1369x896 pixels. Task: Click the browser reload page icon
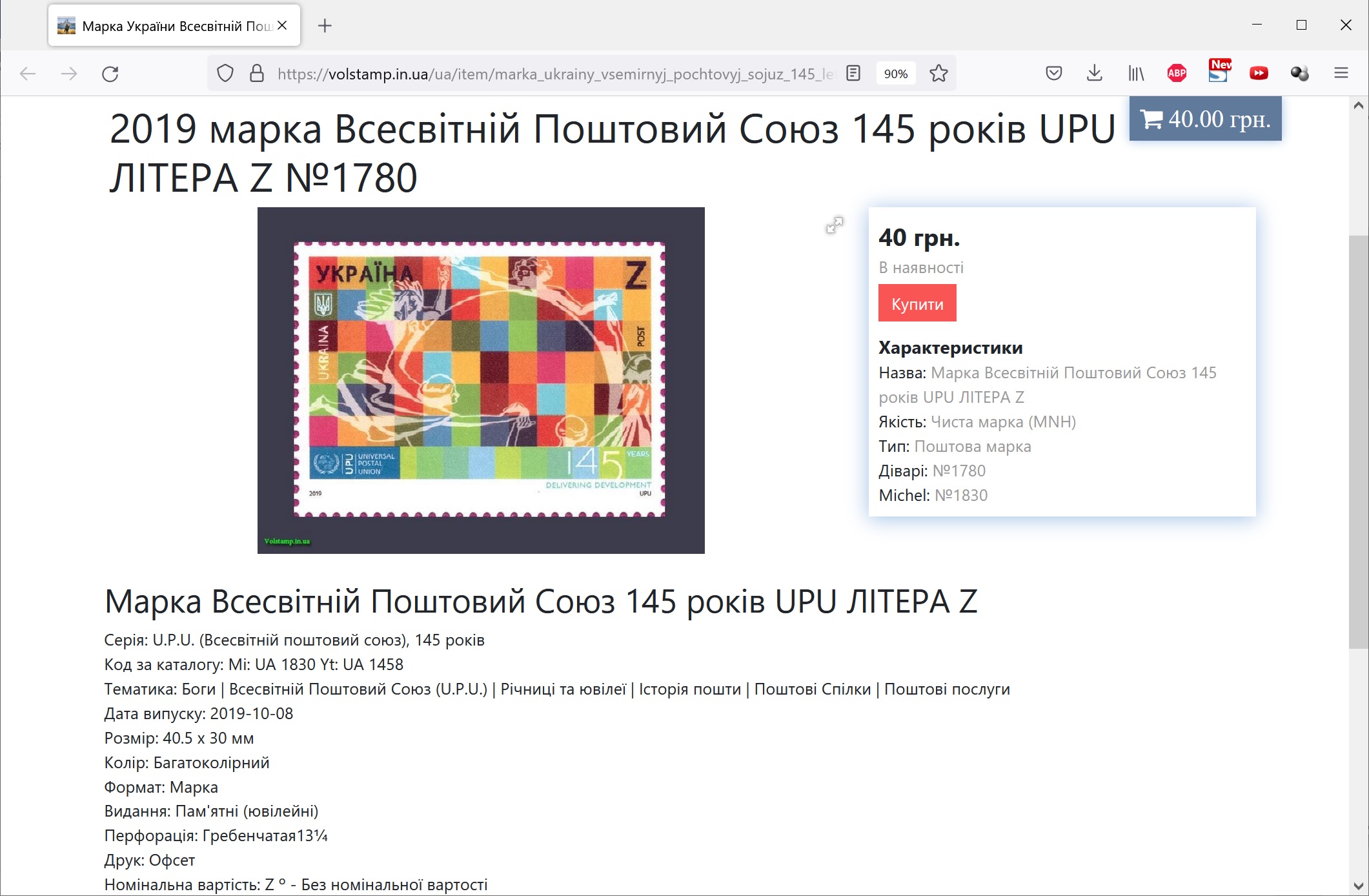[x=110, y=74]
